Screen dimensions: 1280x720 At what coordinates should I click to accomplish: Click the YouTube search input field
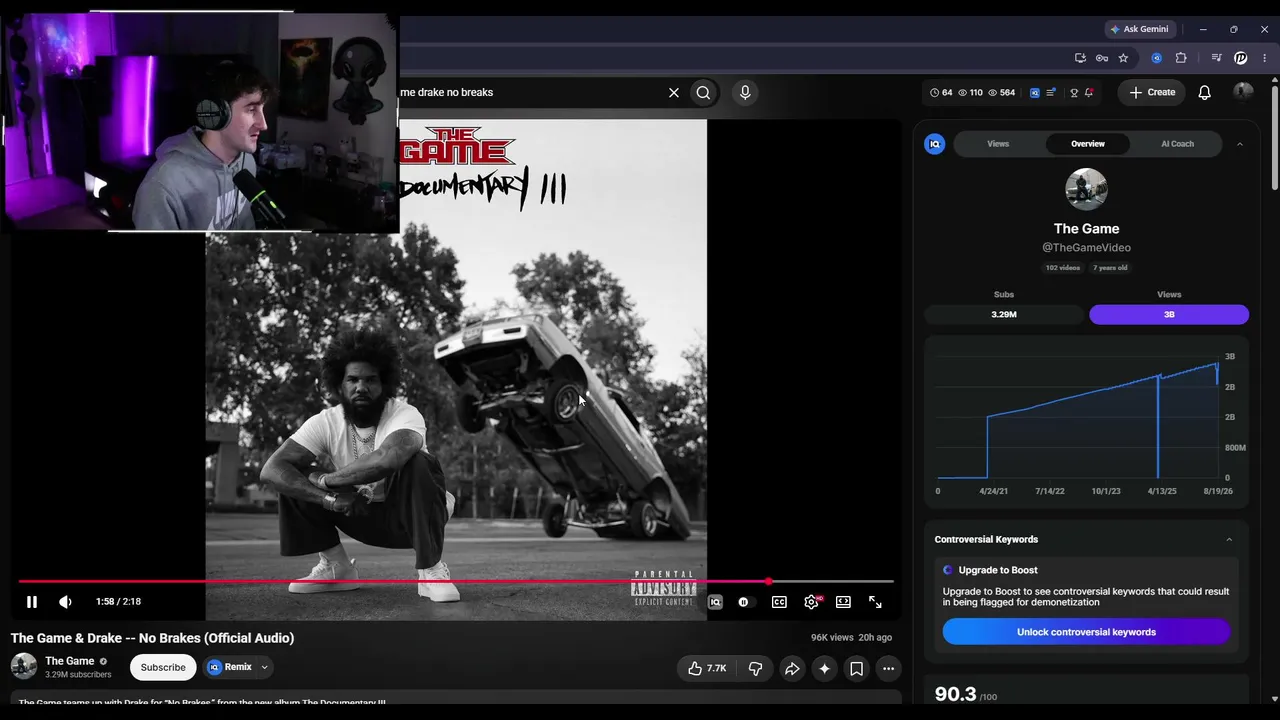tap(530, 92)
